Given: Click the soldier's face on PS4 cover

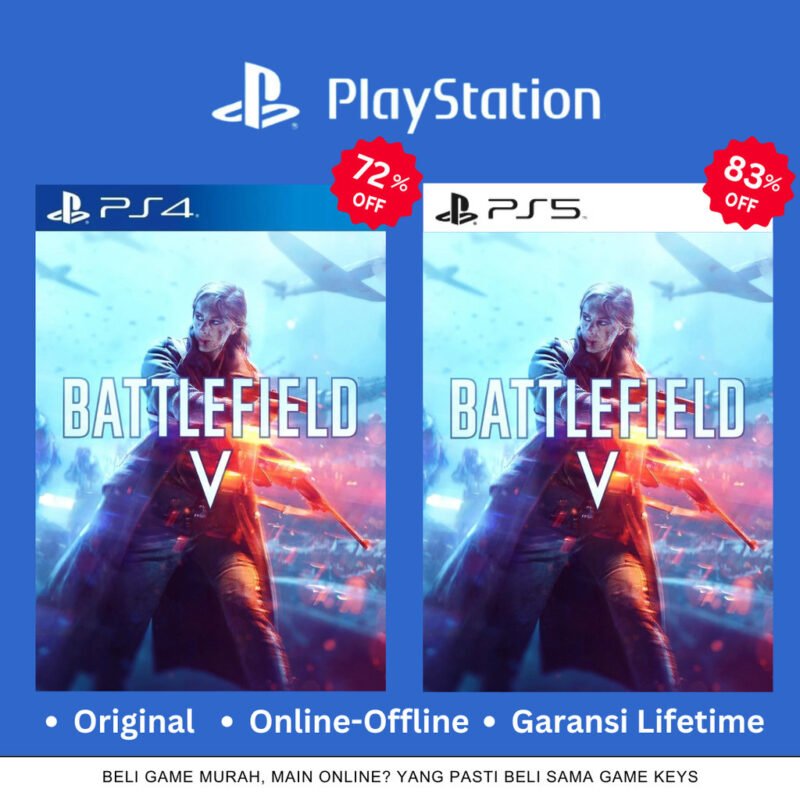Looking at the screenshot, I should (214, 321).
